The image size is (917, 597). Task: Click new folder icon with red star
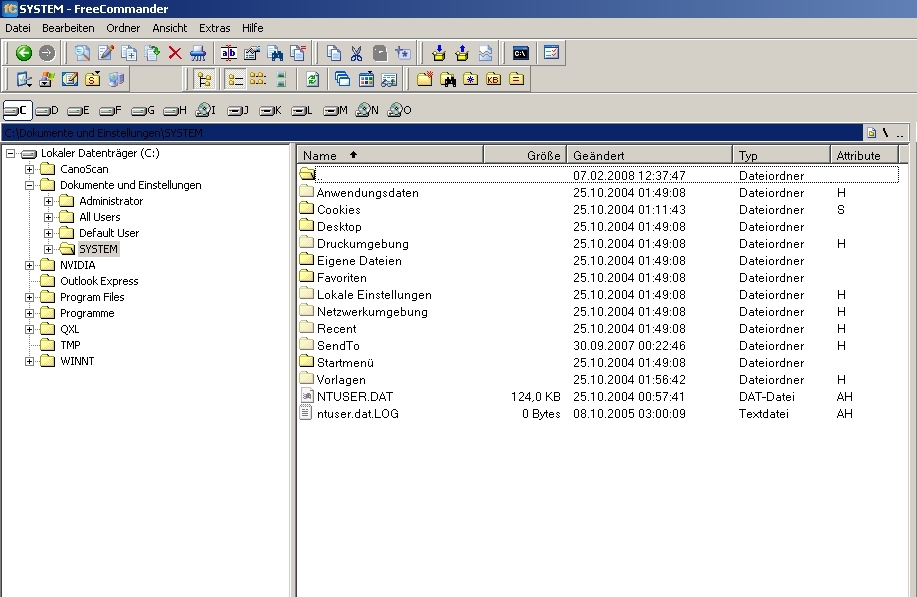(x=425, y=80)
